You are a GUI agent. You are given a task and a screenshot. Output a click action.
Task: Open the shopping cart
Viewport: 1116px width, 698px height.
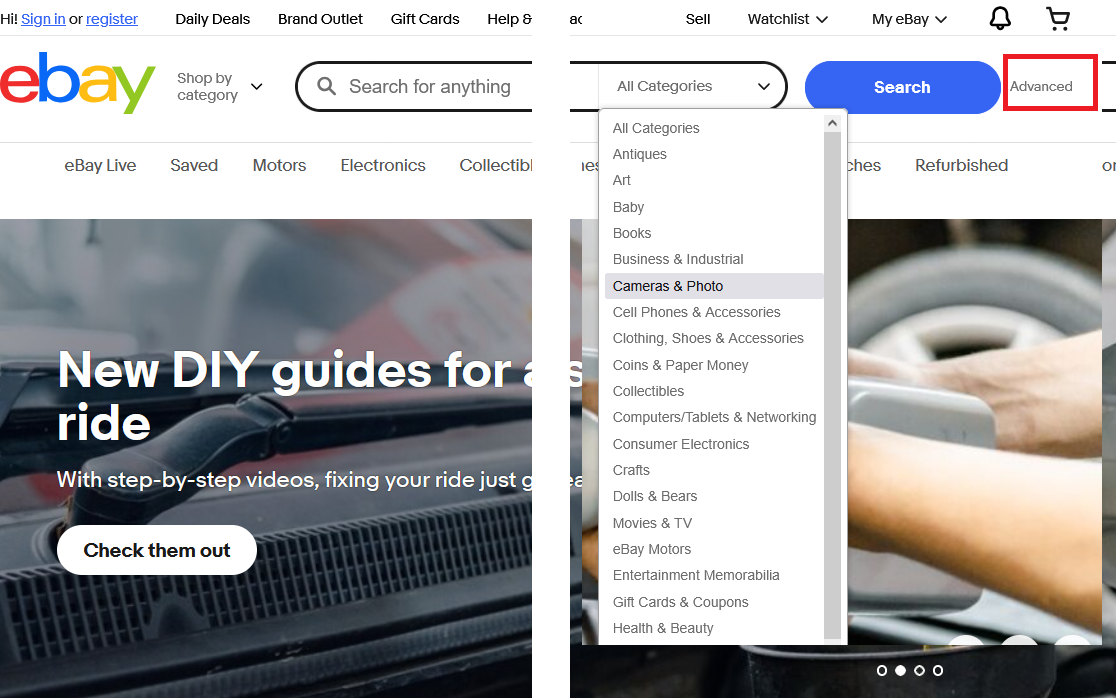(x=1057, y=18)
